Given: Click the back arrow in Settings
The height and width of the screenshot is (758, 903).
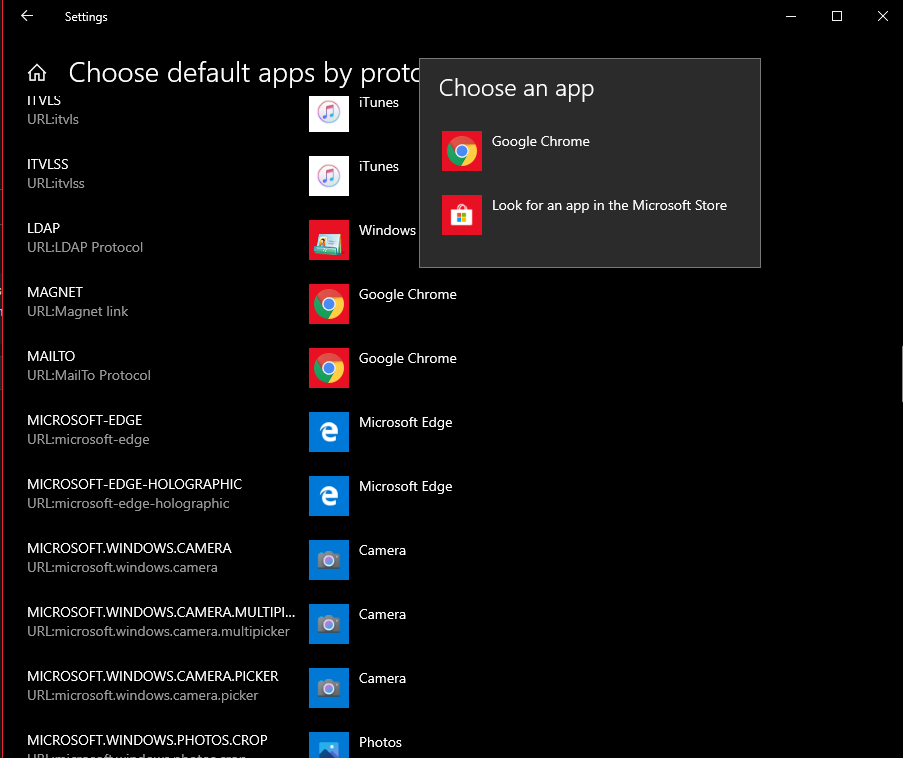Looking at the screenshot, I should pyautogui.click(x=27, y=16).
